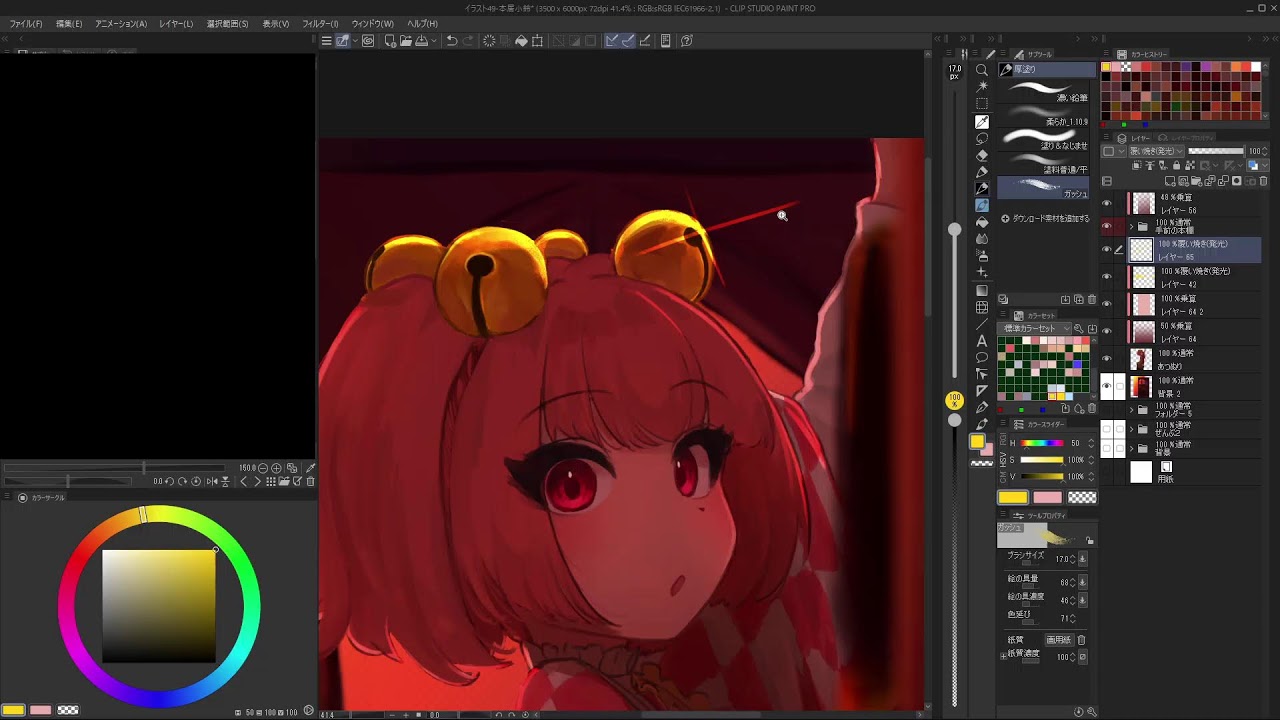
Task: Create a new raster layer
Action: click(1172, 181)
